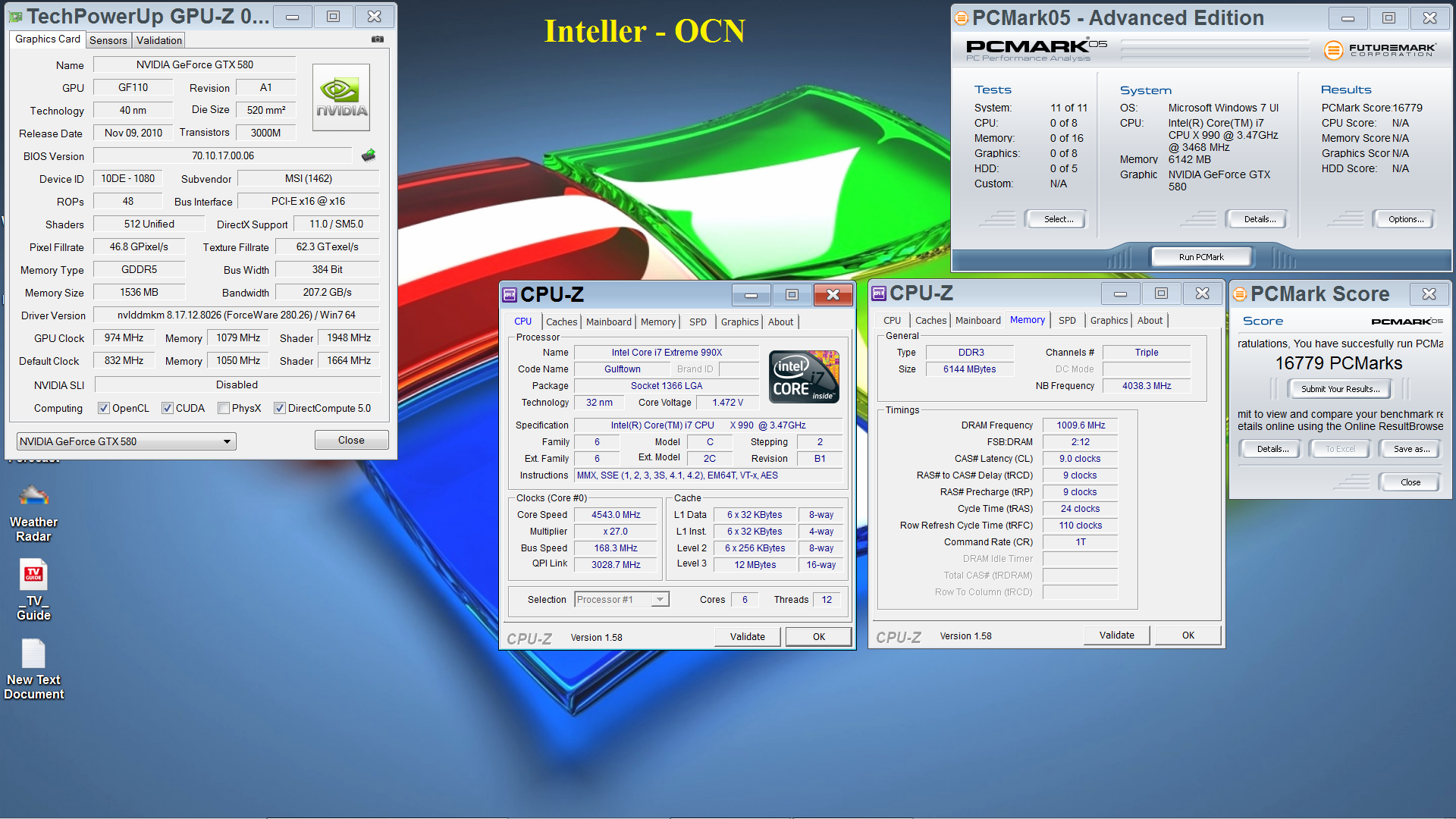This screenshot has height=819, width=1456.
Task: Click the Instructions field listing MMX, SSE
Action: 708,475
